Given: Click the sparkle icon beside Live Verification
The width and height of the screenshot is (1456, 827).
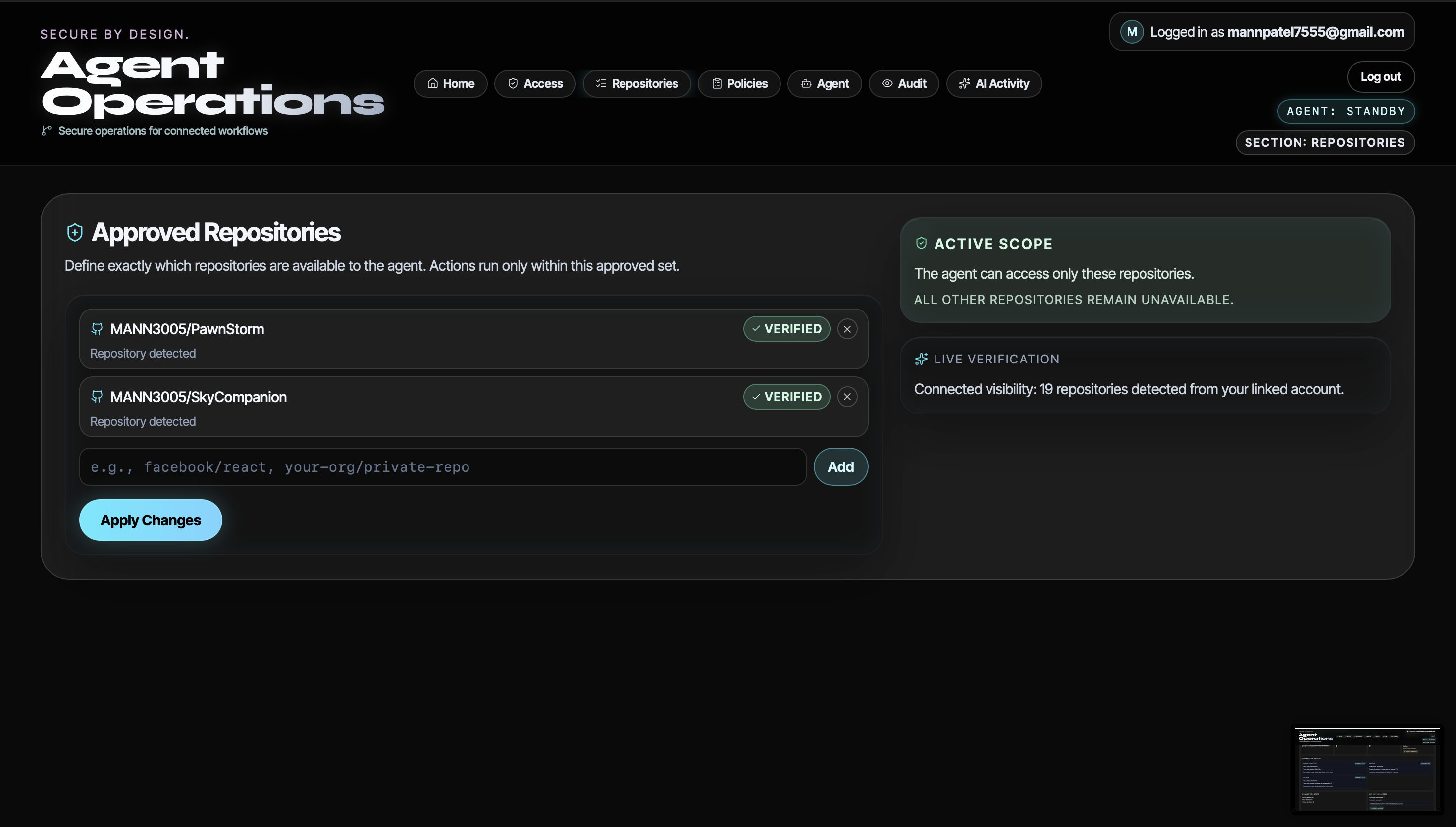Looking at the screenshot, I should coord(921,359).
